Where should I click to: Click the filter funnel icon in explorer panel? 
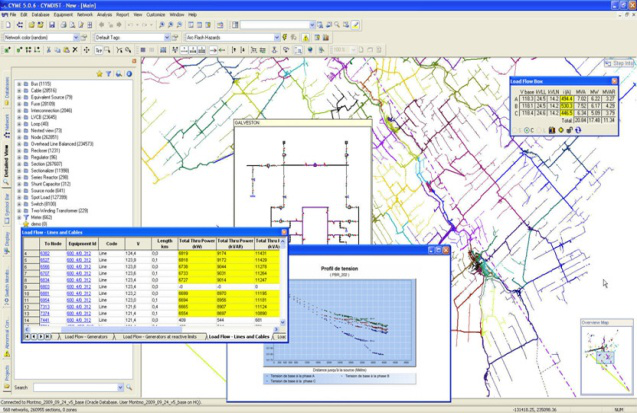tap(107, 74)
